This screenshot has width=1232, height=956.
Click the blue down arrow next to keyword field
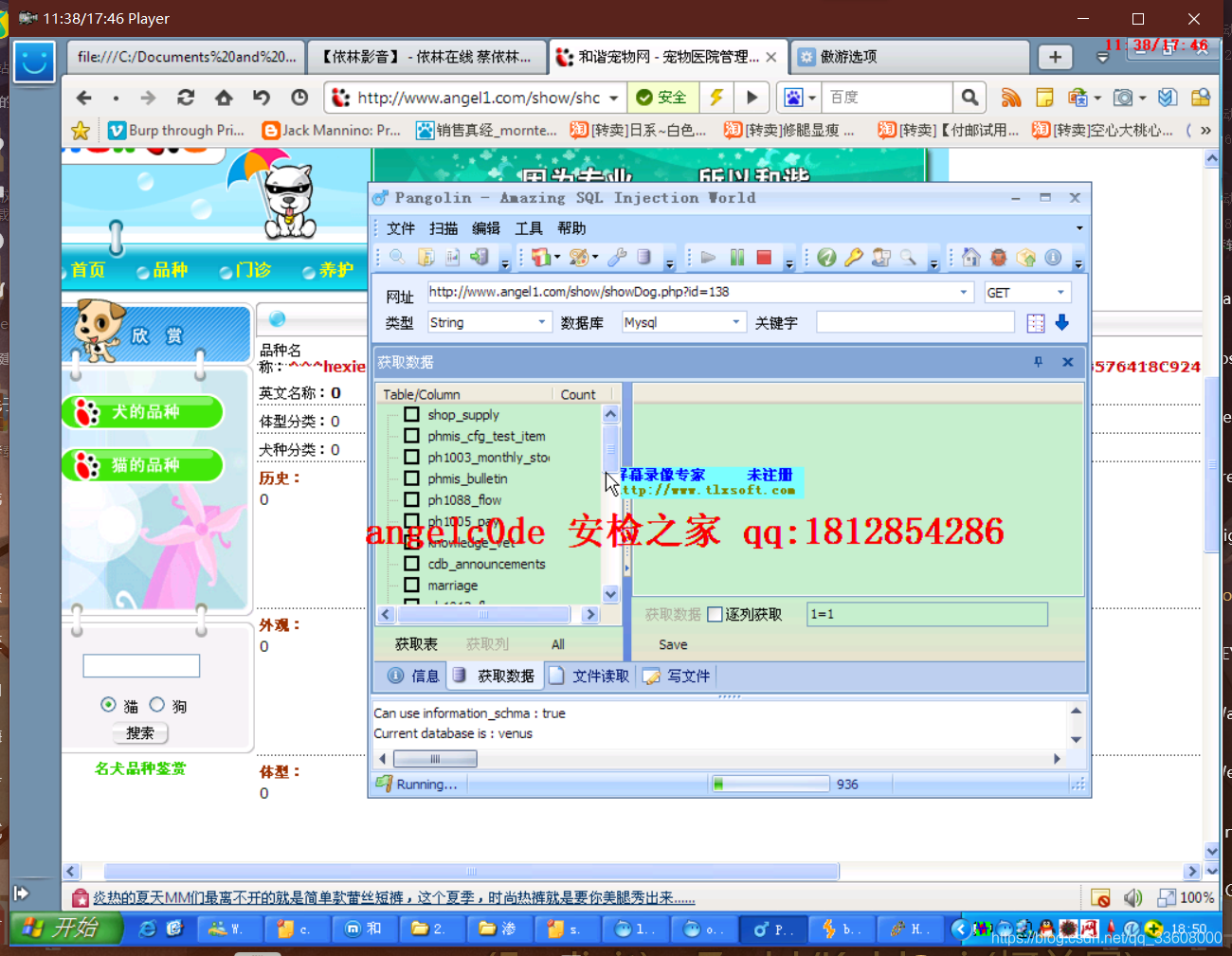click(x=1062, y=323)
